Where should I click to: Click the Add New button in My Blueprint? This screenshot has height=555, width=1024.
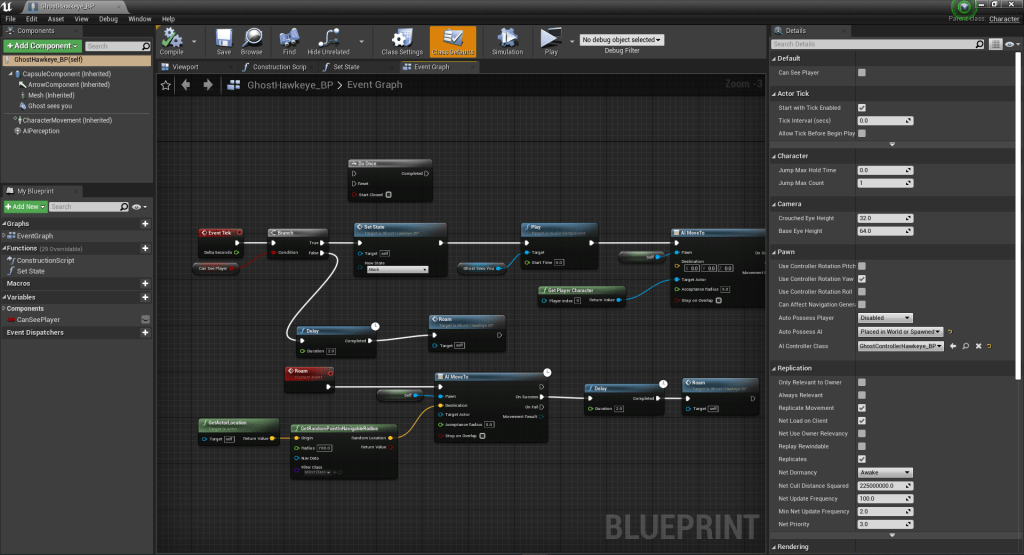click(x=25, y=206)
